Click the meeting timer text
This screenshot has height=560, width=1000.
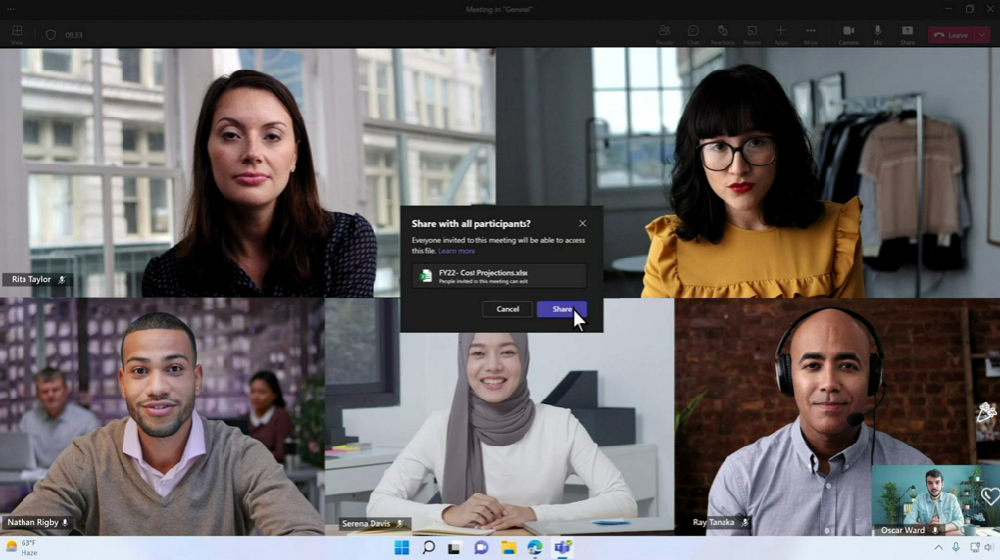(73, 35)
